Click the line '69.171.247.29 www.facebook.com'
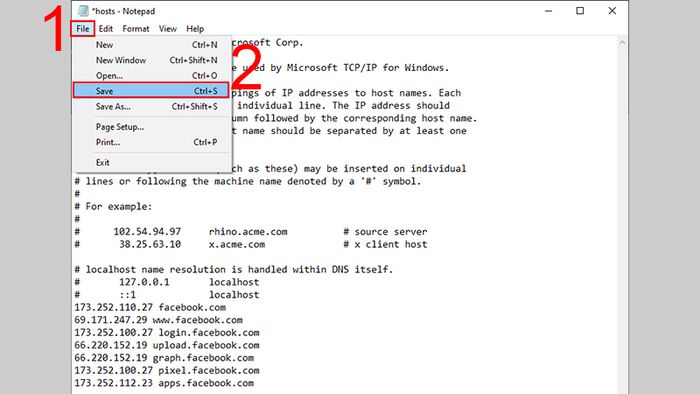Image resolution: width=700 pixels, height=394 pixels. click(x=158, y=320)
